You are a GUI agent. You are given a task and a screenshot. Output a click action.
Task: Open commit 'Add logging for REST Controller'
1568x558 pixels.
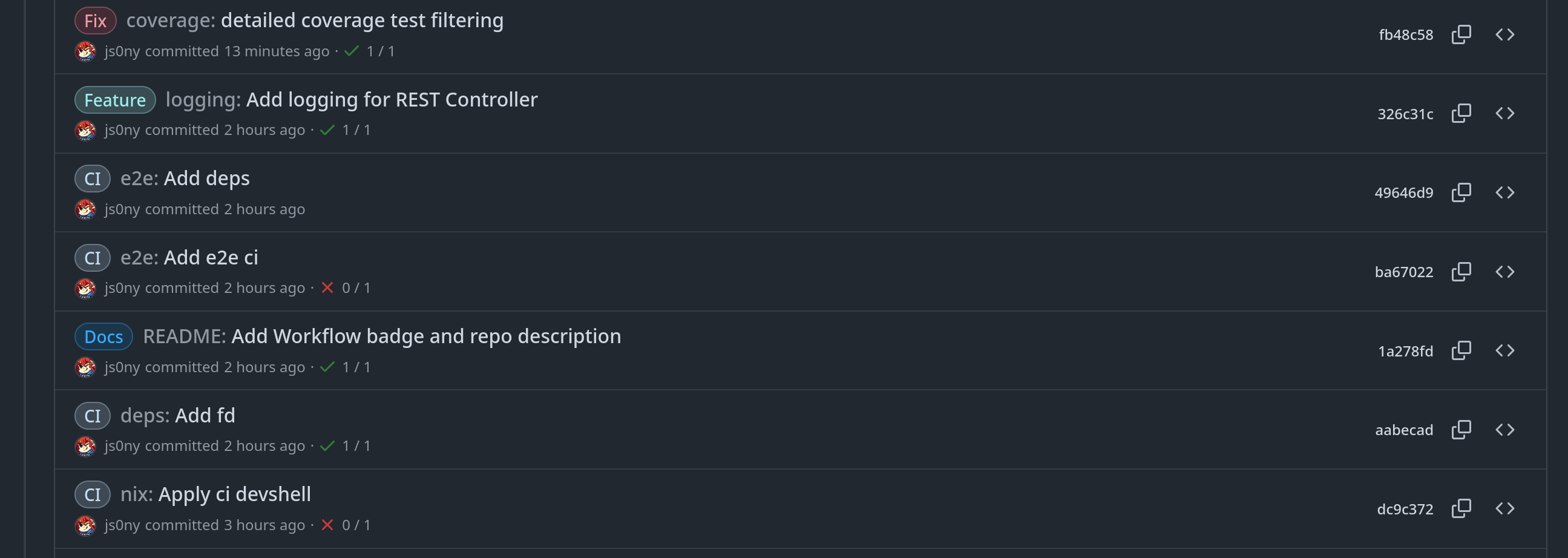pos(392,100)
